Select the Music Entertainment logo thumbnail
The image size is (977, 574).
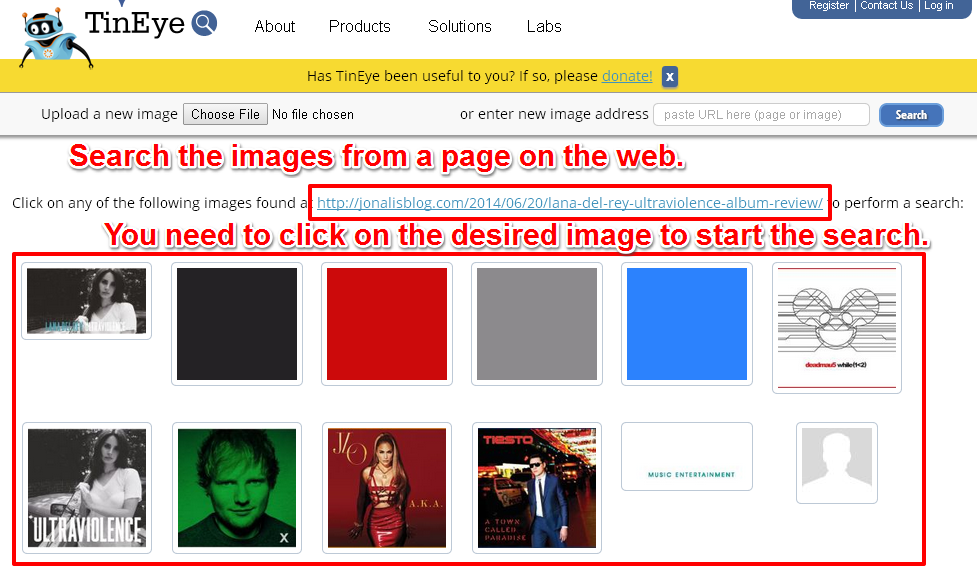point(687,457)
